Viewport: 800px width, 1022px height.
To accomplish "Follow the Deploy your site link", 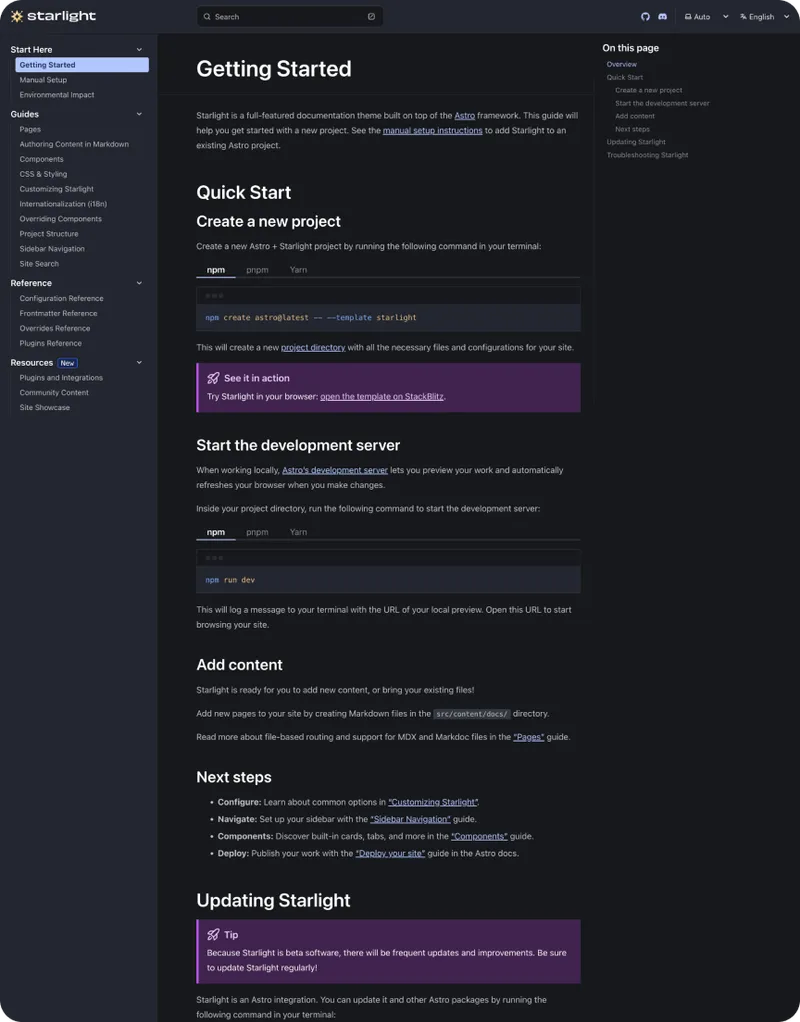I will (x=390, y=854).
